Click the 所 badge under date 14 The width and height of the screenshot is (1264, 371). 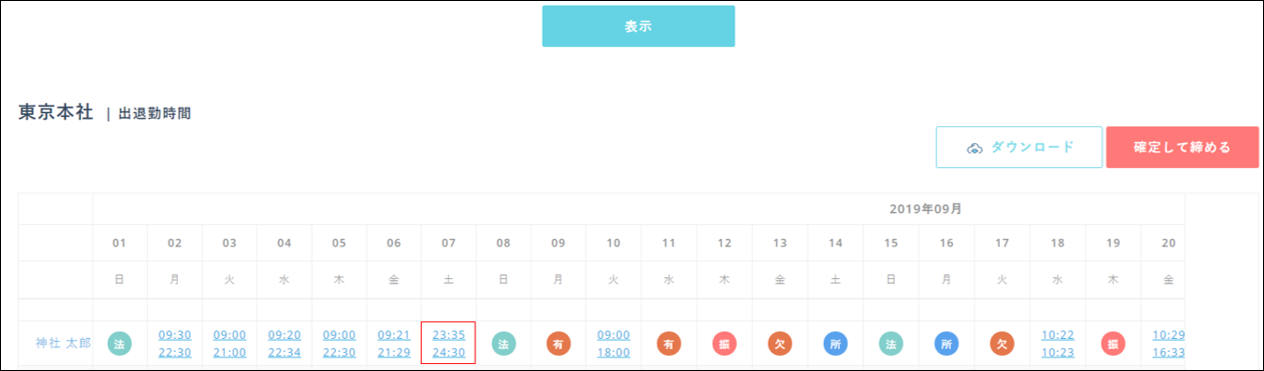point(835,344)
